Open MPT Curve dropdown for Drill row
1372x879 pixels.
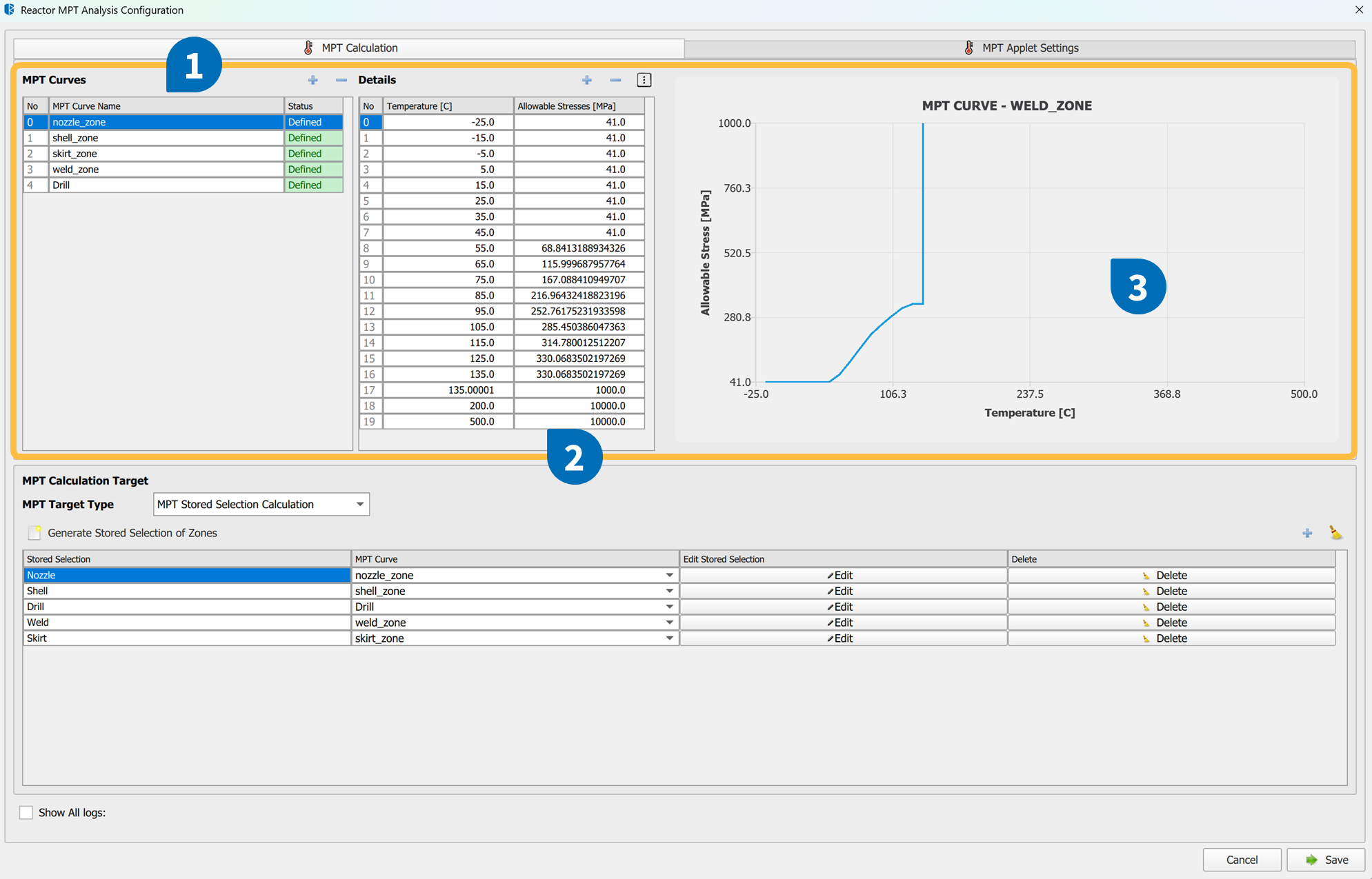668,607
